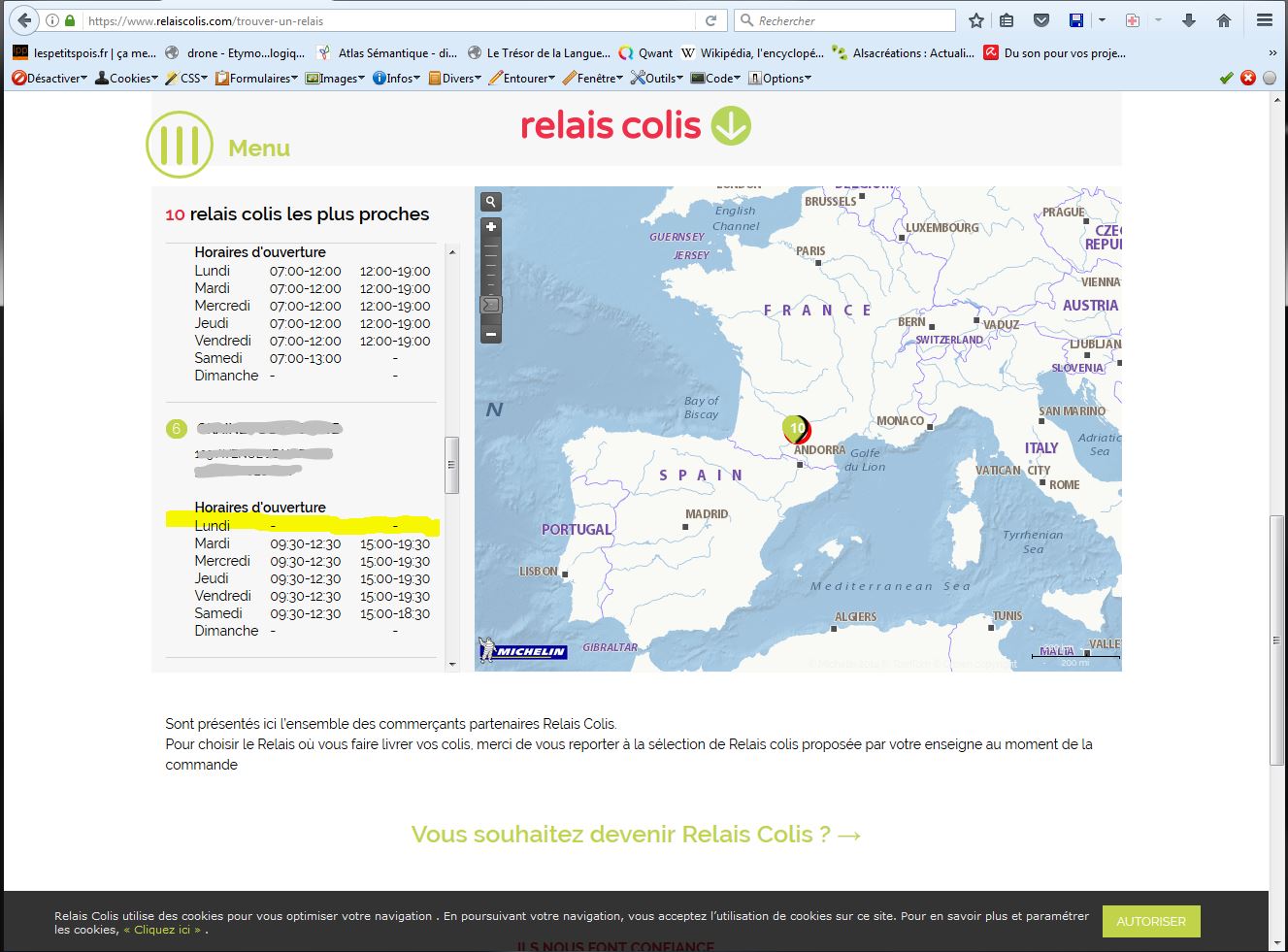Reload the page using the refresh icon
Screen dimensions: 1288x952
(x=710, y=20)
